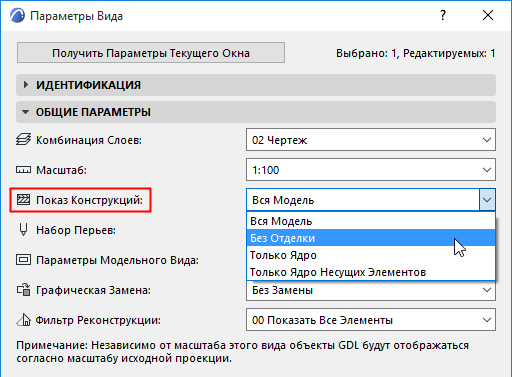Click the Графическая Замена label
The width and height of the screenshot is (512, 377).
point(93,290)
